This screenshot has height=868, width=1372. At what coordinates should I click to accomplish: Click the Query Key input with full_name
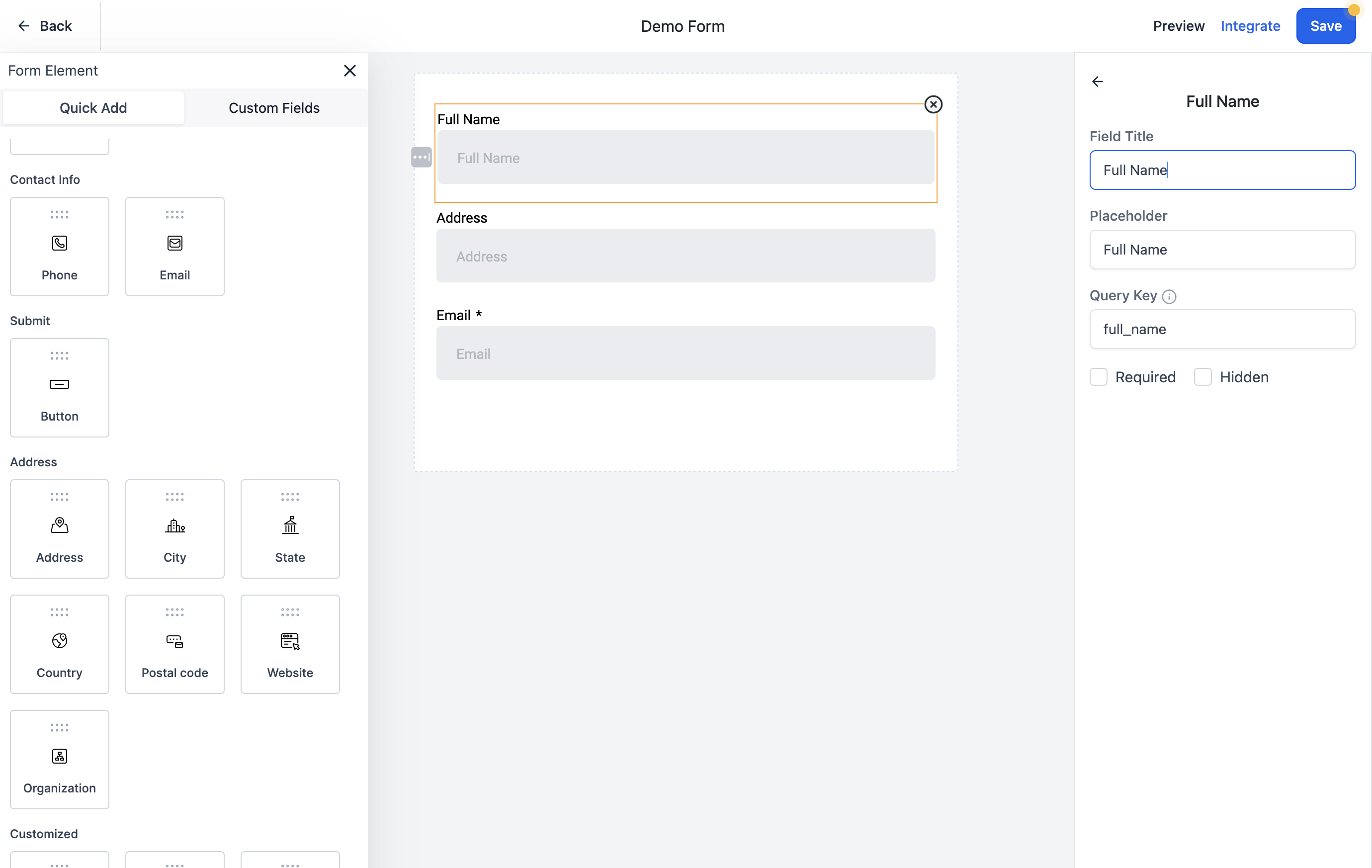coord(1222,329)
